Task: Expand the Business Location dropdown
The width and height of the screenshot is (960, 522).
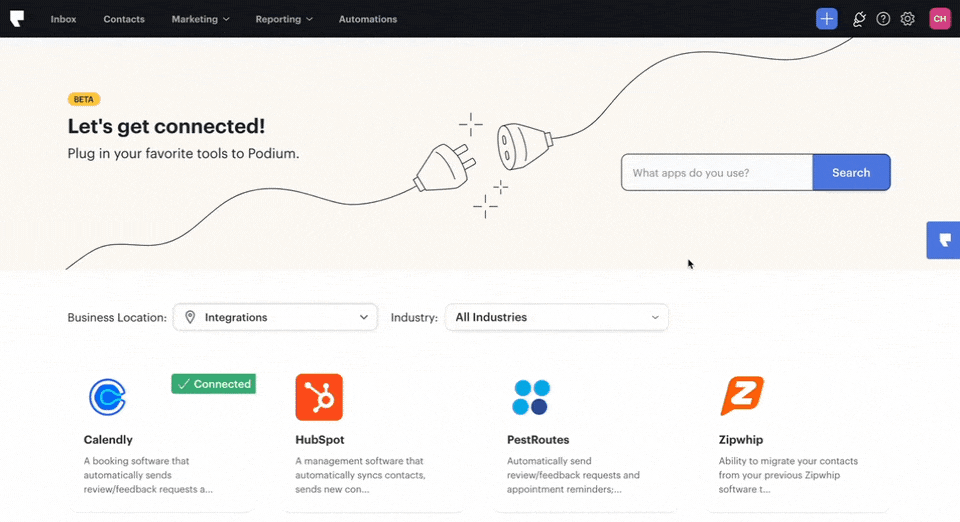Action: [x=276, y=317]
